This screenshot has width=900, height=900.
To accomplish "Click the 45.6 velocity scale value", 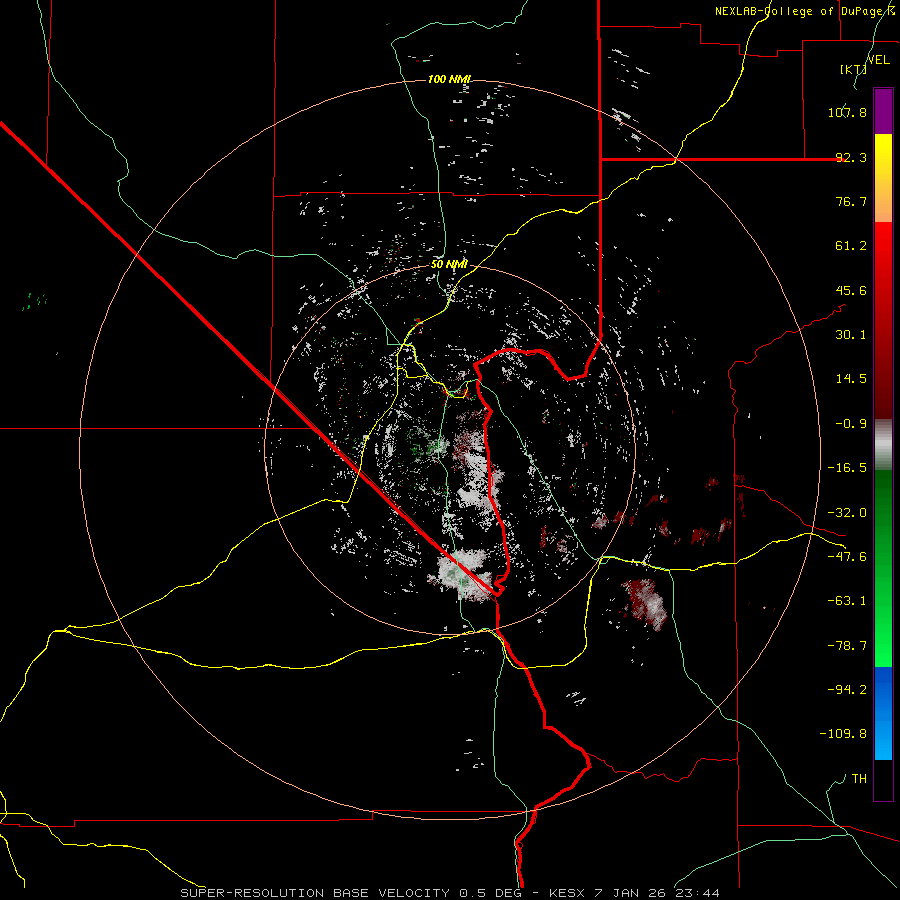I will [x=851, y=290].
